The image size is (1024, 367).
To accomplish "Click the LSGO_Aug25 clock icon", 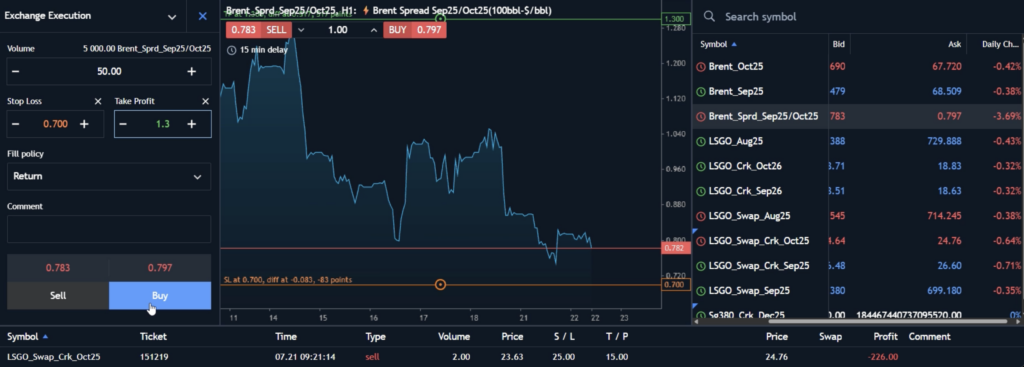I will pyautogui.click(x=701, y=141).
